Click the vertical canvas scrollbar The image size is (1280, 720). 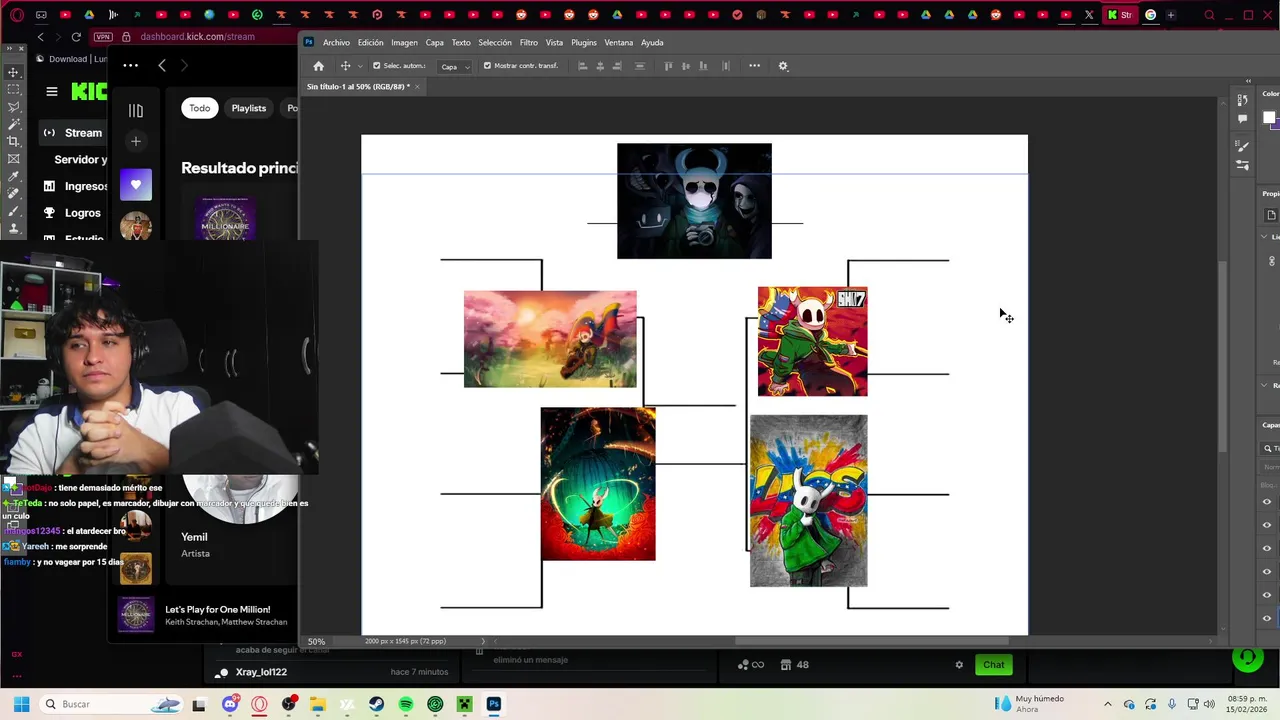[x=1222, y=355]
